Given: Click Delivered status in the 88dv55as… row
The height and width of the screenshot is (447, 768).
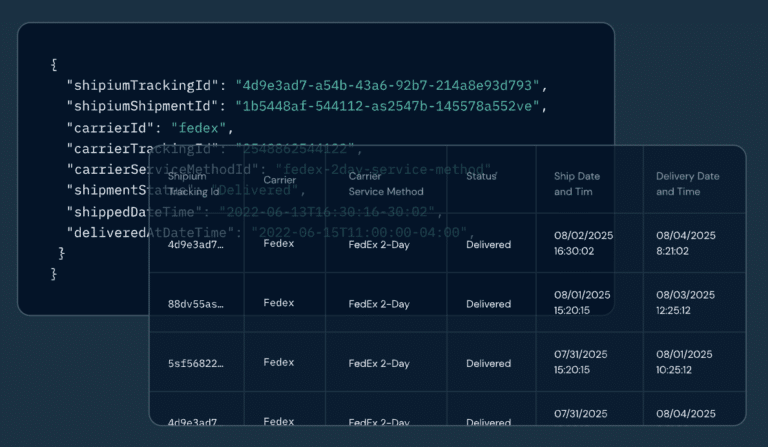Looking at the screenshot, I should click(488, 304).
